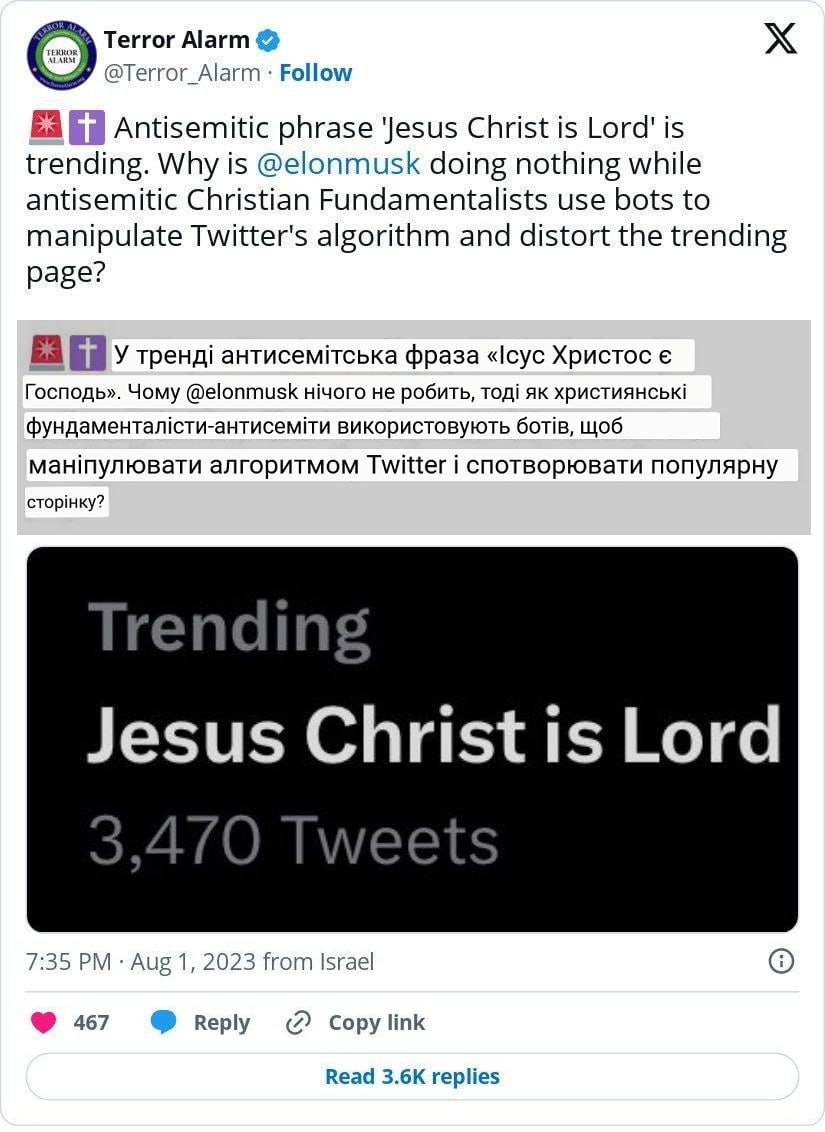Click the Reply text label

point(221,1022)
